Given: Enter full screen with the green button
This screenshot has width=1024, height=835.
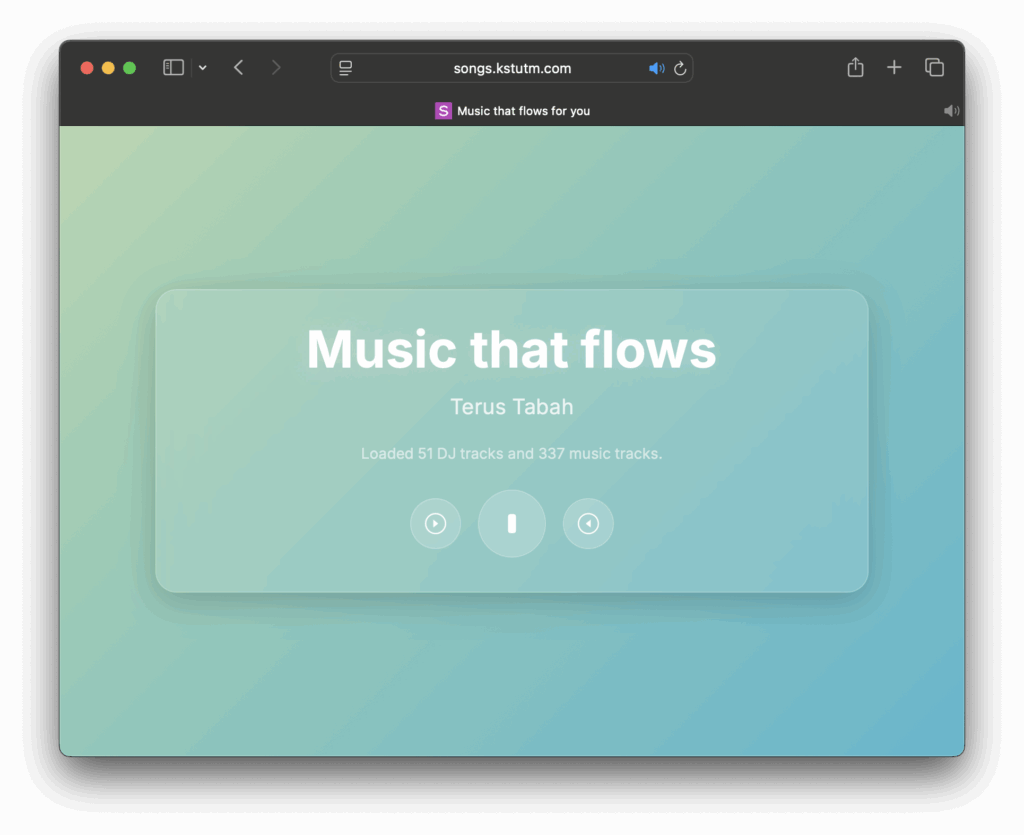Looking at the screenshot, I should click(129, 68).
